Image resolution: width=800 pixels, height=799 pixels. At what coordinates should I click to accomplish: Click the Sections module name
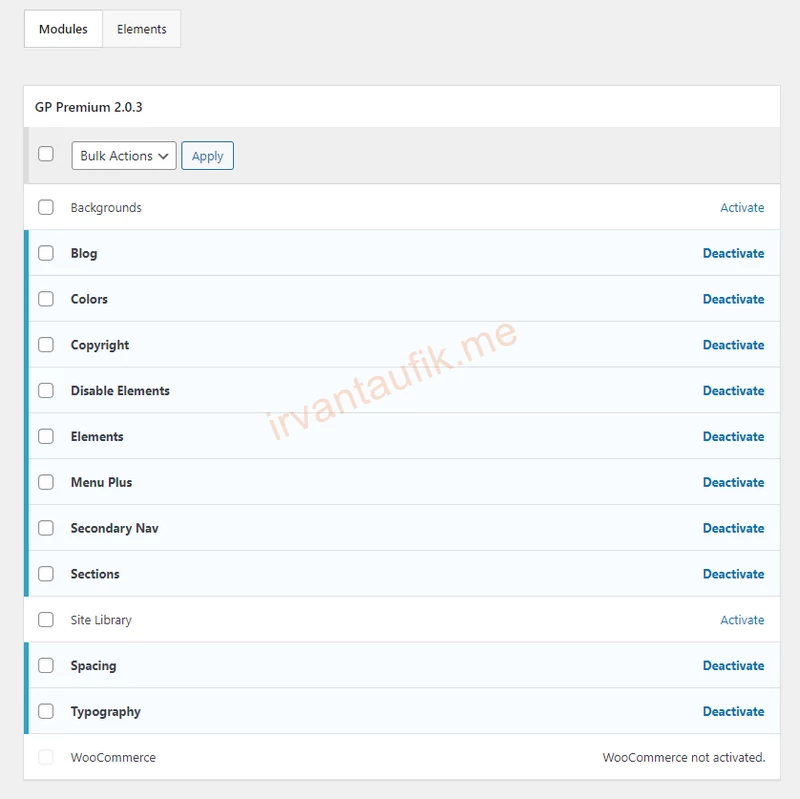(95, 575)
